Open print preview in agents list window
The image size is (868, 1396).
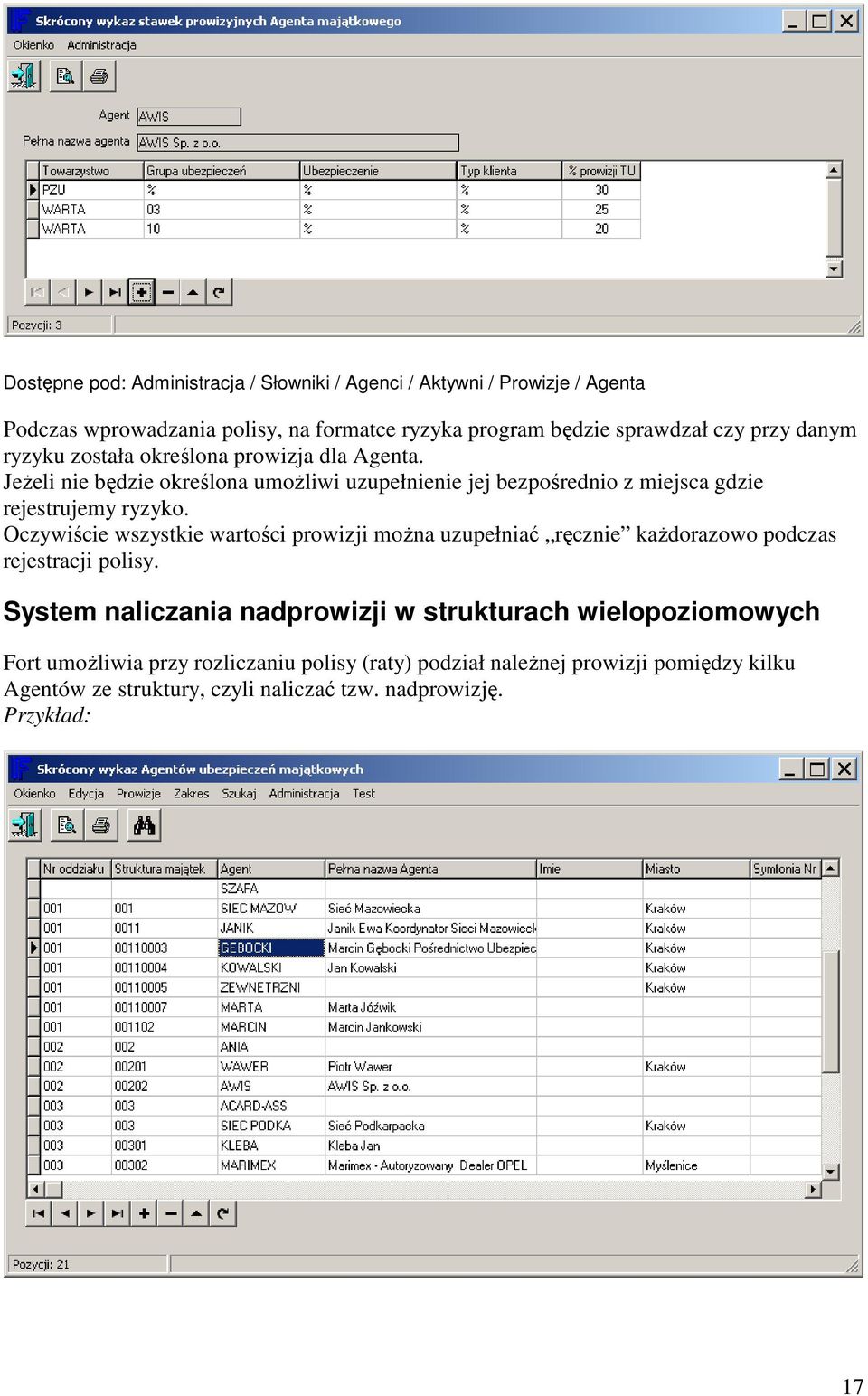[67, 825]
